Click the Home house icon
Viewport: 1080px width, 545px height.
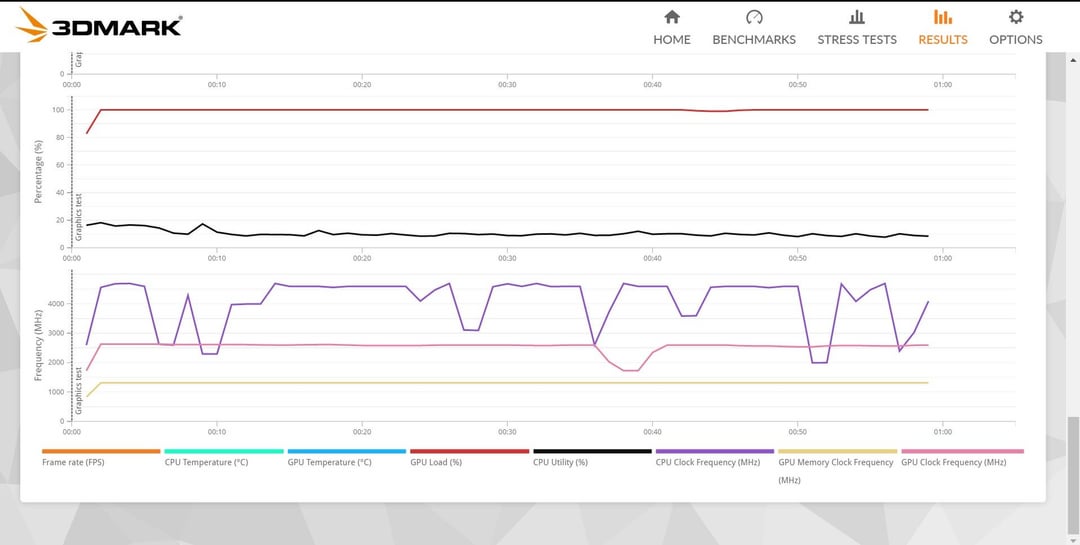point(672,17)
